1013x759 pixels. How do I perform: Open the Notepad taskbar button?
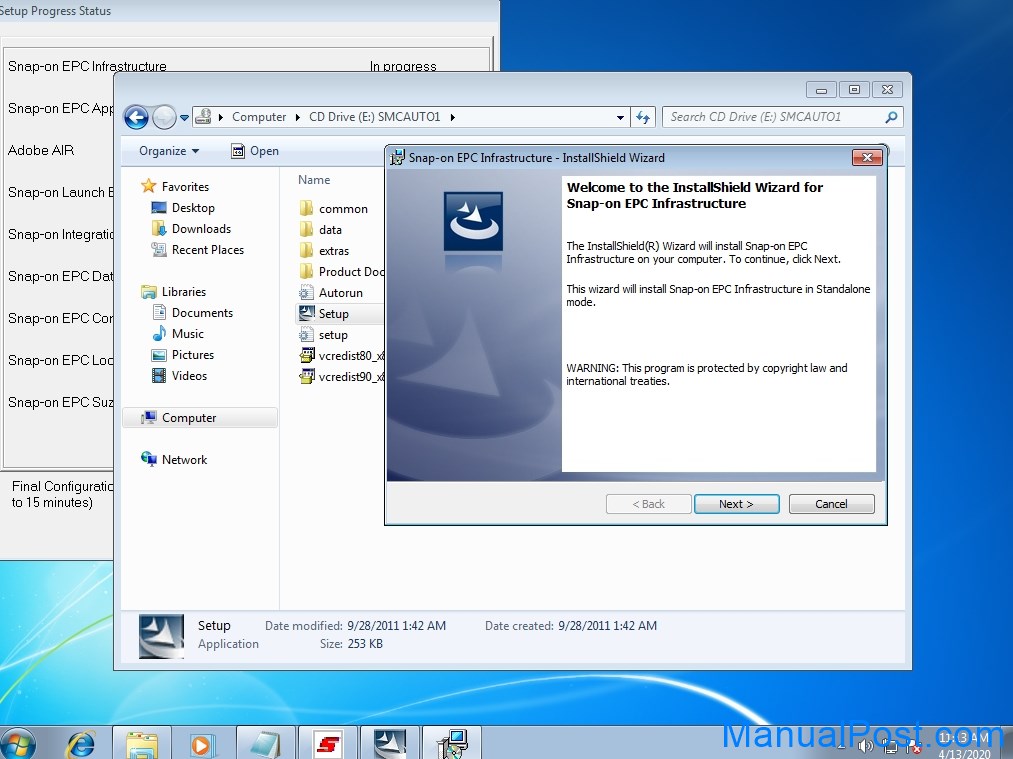click(266, 744)
